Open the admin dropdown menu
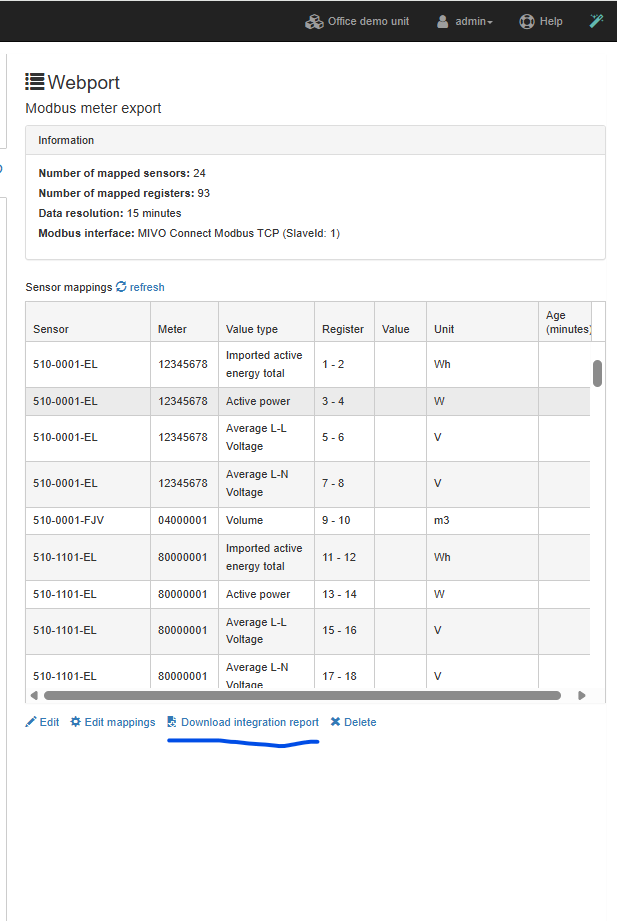Viewport: 617px width, 921px height. [x=465, y=22]
